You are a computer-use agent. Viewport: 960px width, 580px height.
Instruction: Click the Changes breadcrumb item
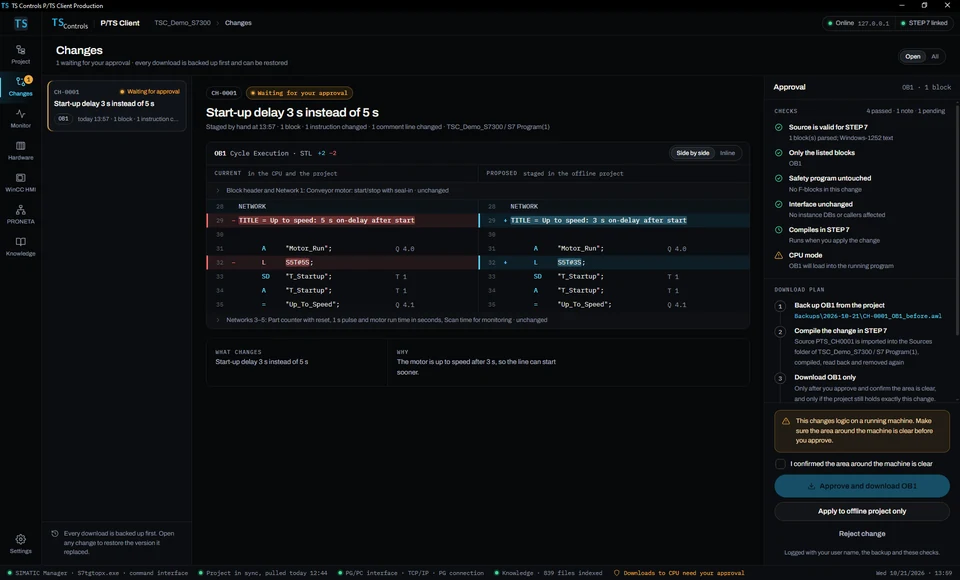tap(238, 23)
